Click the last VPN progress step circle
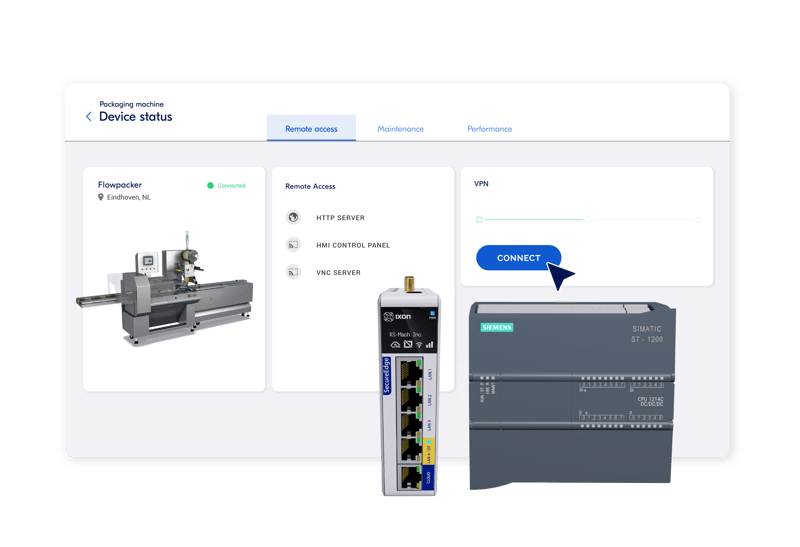The width and height of the screenshot is (800, 547). click(x=698, y=219)
